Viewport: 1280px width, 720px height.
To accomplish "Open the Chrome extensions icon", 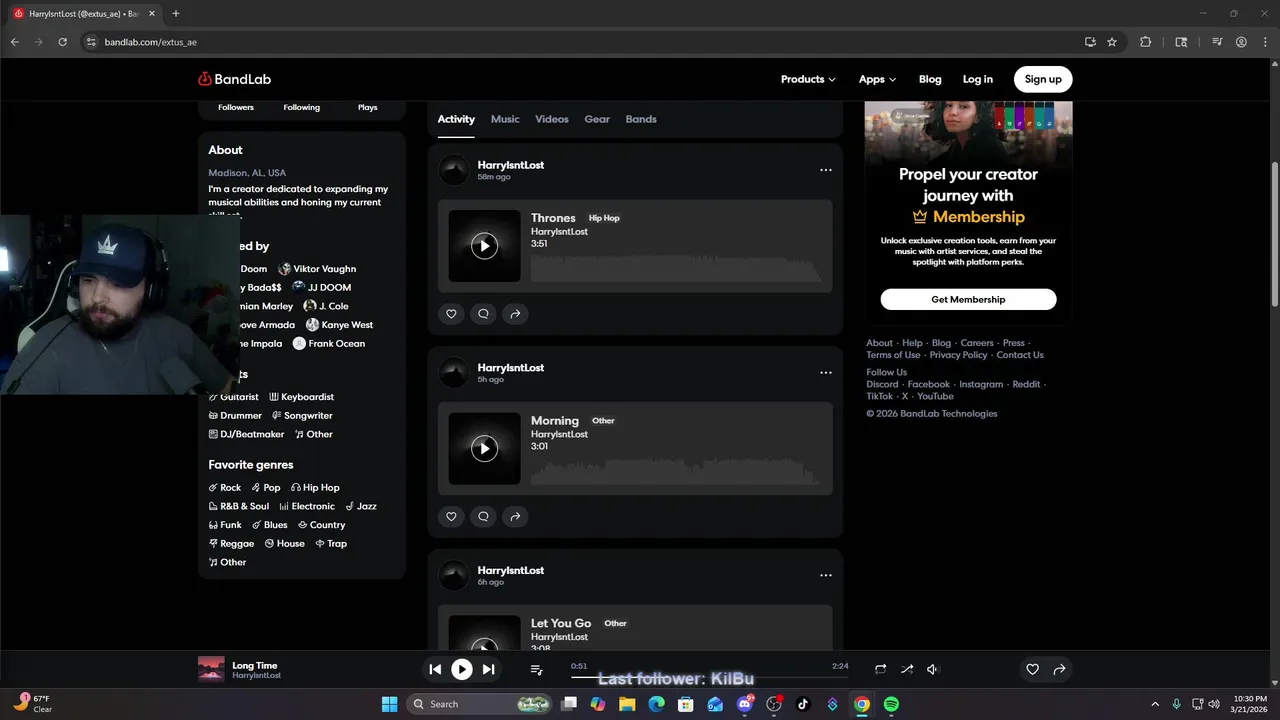I will [1146, 42].
